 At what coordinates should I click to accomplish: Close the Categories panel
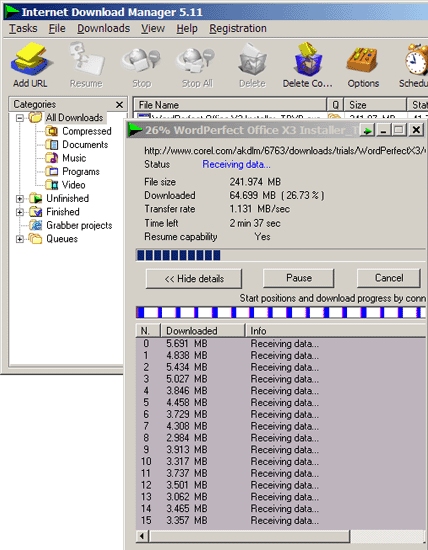(x=119, y=105)
